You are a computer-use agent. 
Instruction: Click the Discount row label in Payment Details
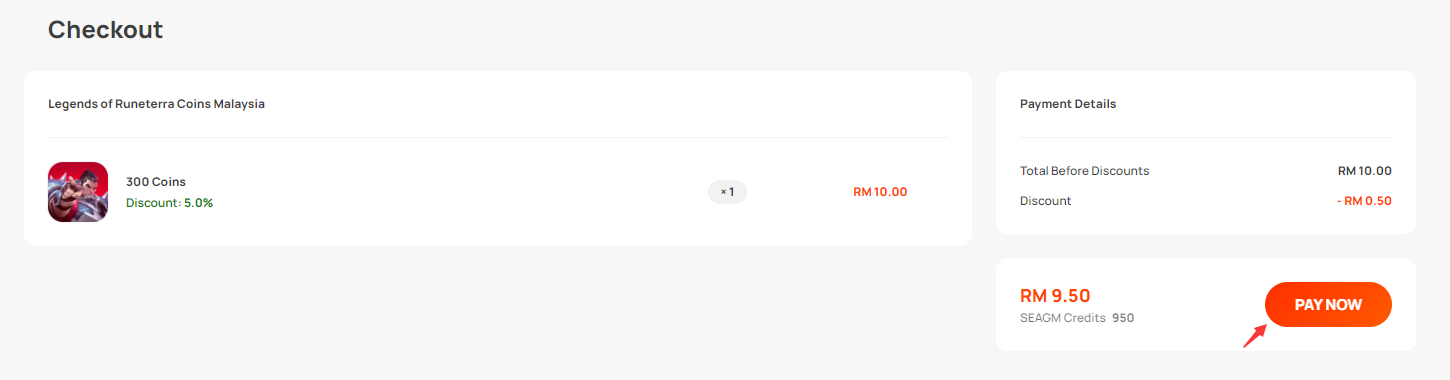[x=1045, y=201]
